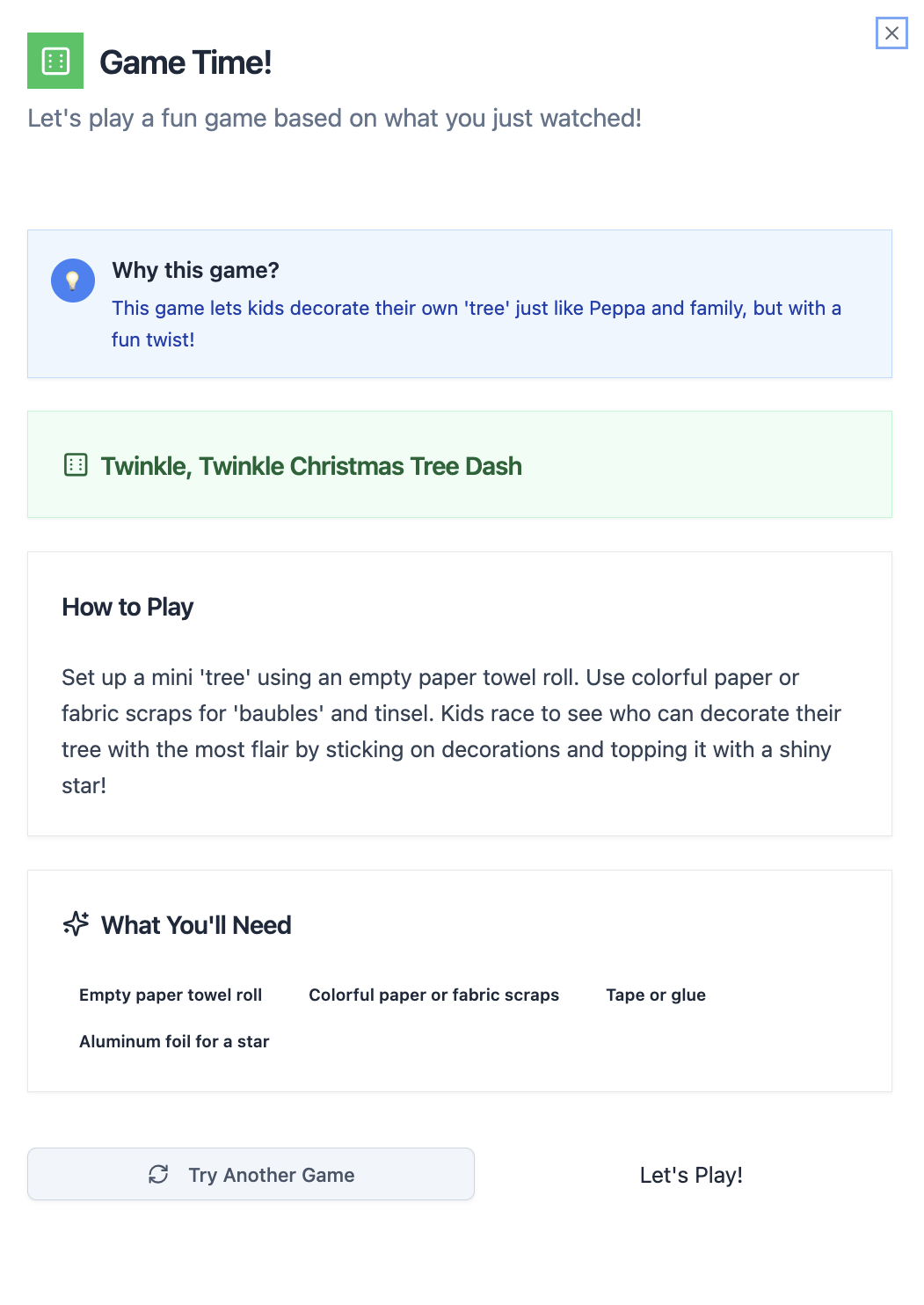Click the How to Play heading
924x1305 pixels.
(127, 607)
